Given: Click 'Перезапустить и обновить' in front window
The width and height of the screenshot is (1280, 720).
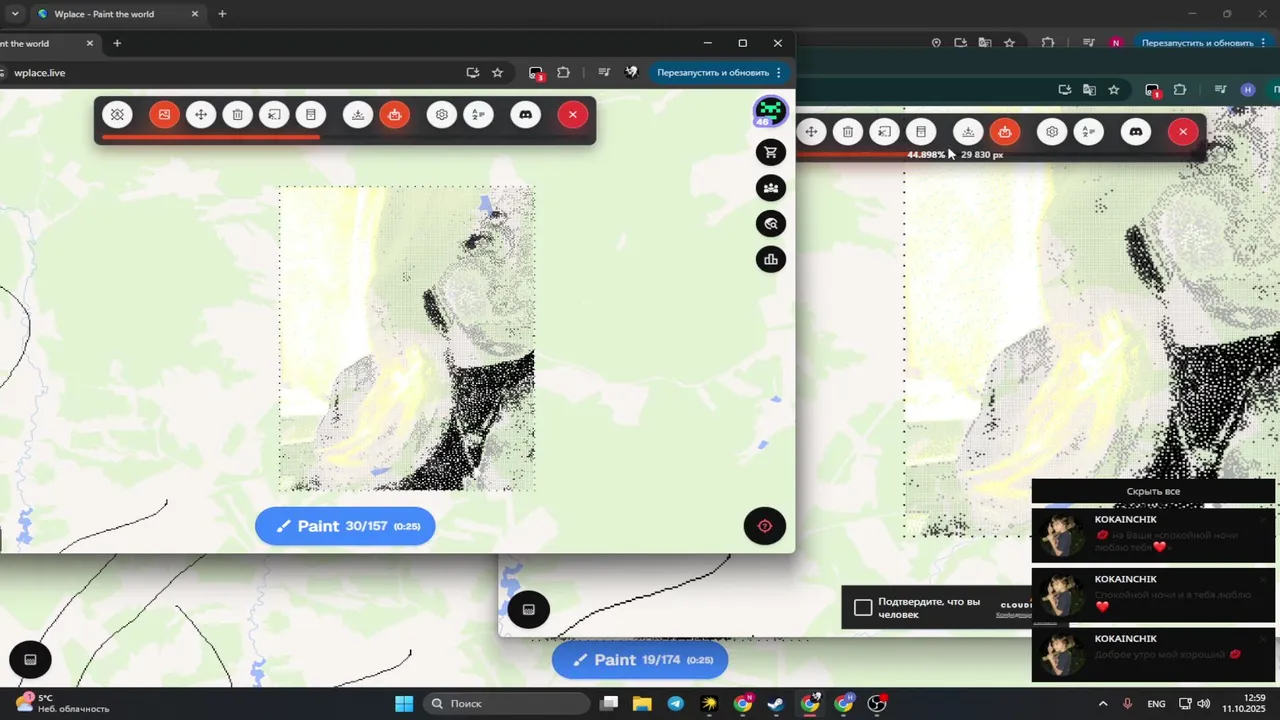Looking at the screenshot, I should (713, 73).
